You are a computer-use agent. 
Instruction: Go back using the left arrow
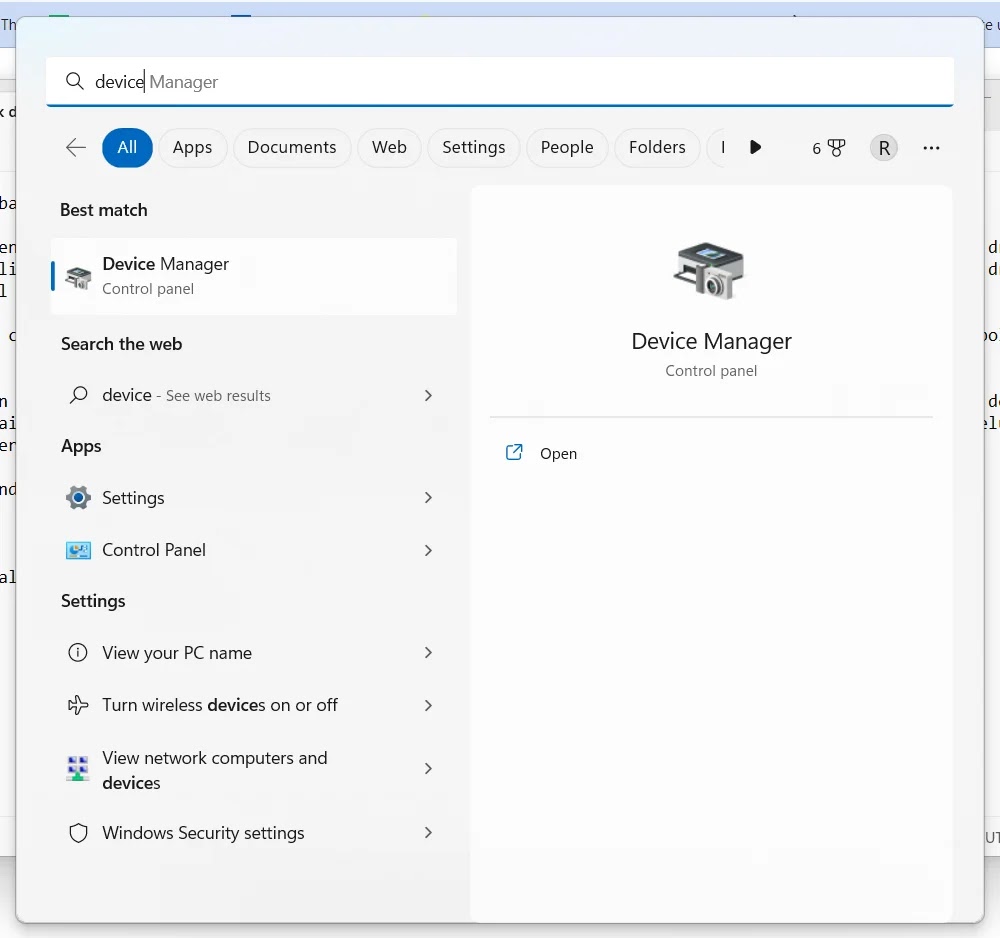75,147
